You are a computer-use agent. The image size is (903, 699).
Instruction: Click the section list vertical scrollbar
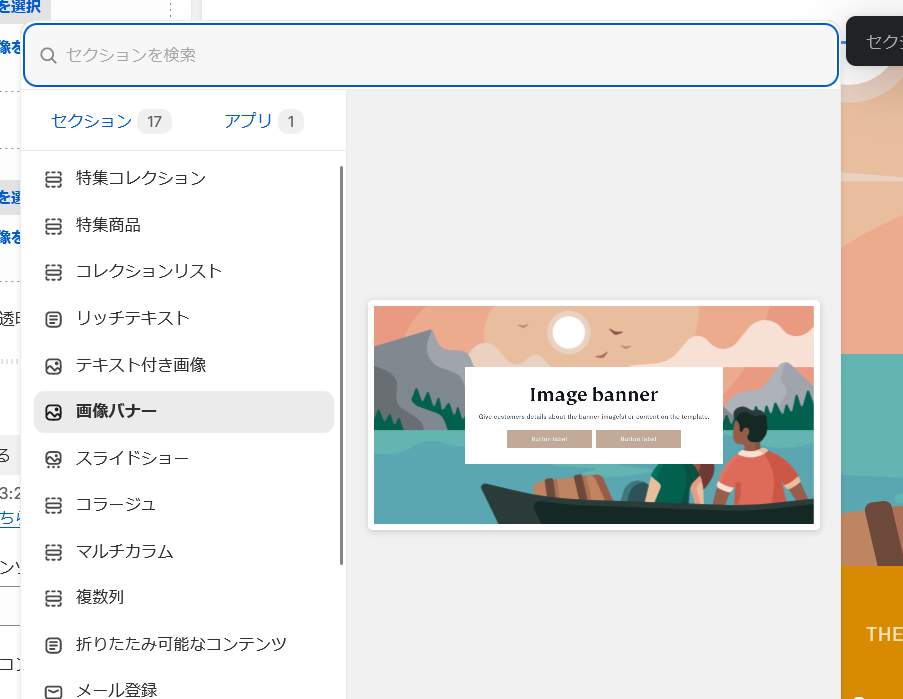[342, 365]
